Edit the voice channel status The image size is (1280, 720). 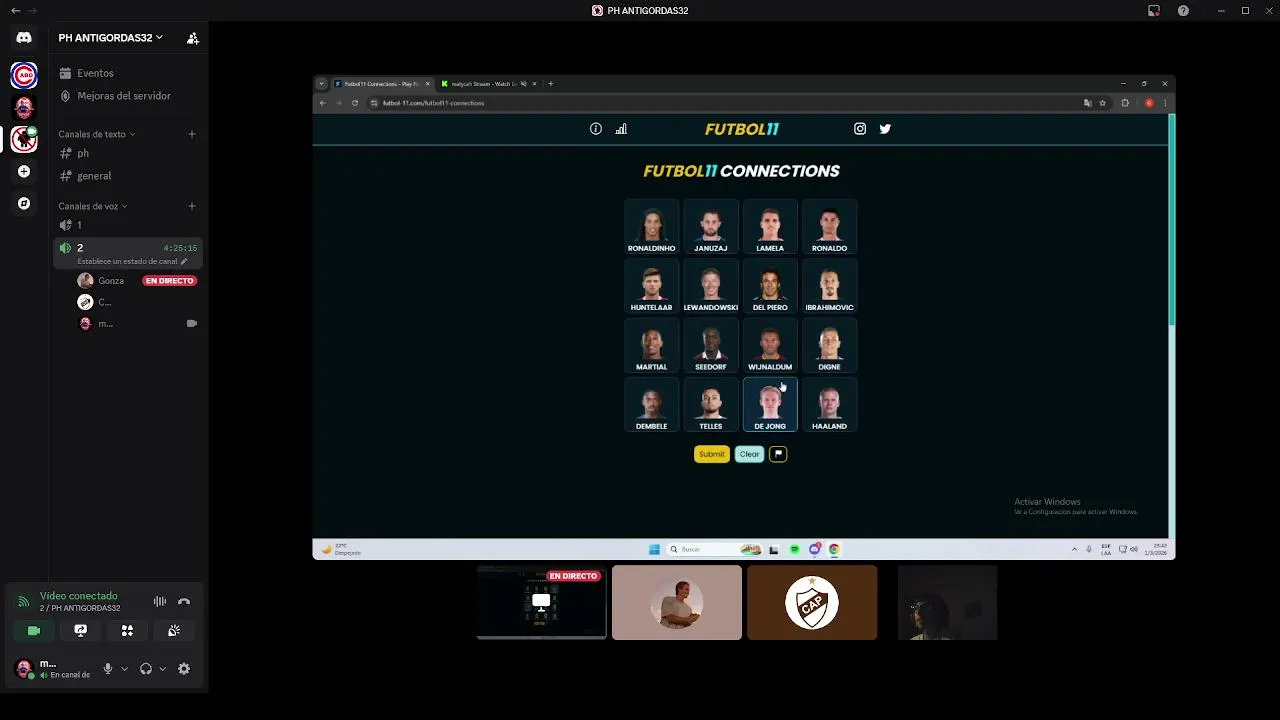(132, 261)
